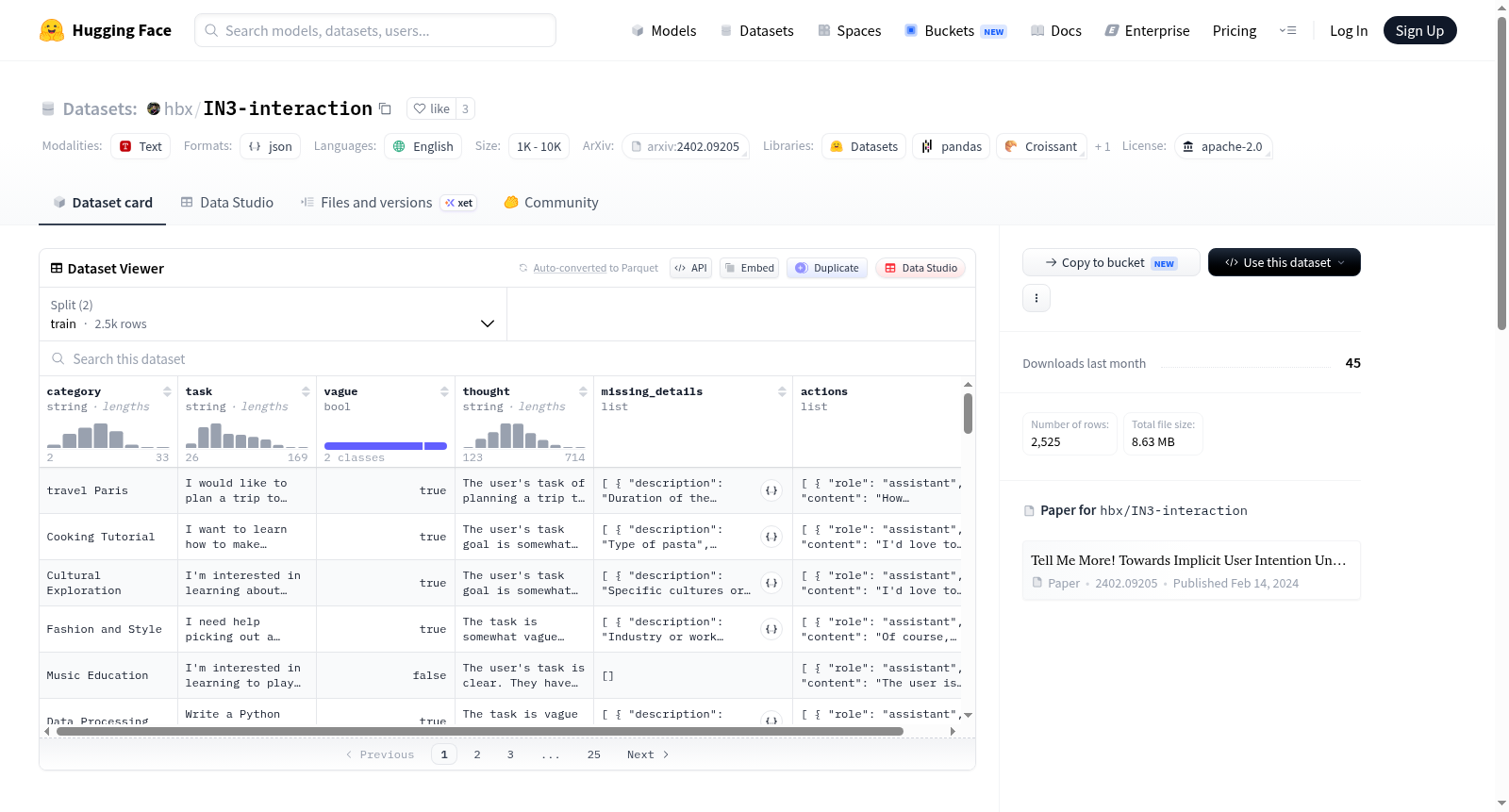Image resolution: width=1509 pixels, height=812 pixels.
Task: Open the hbx owner link
Action: 178,108
